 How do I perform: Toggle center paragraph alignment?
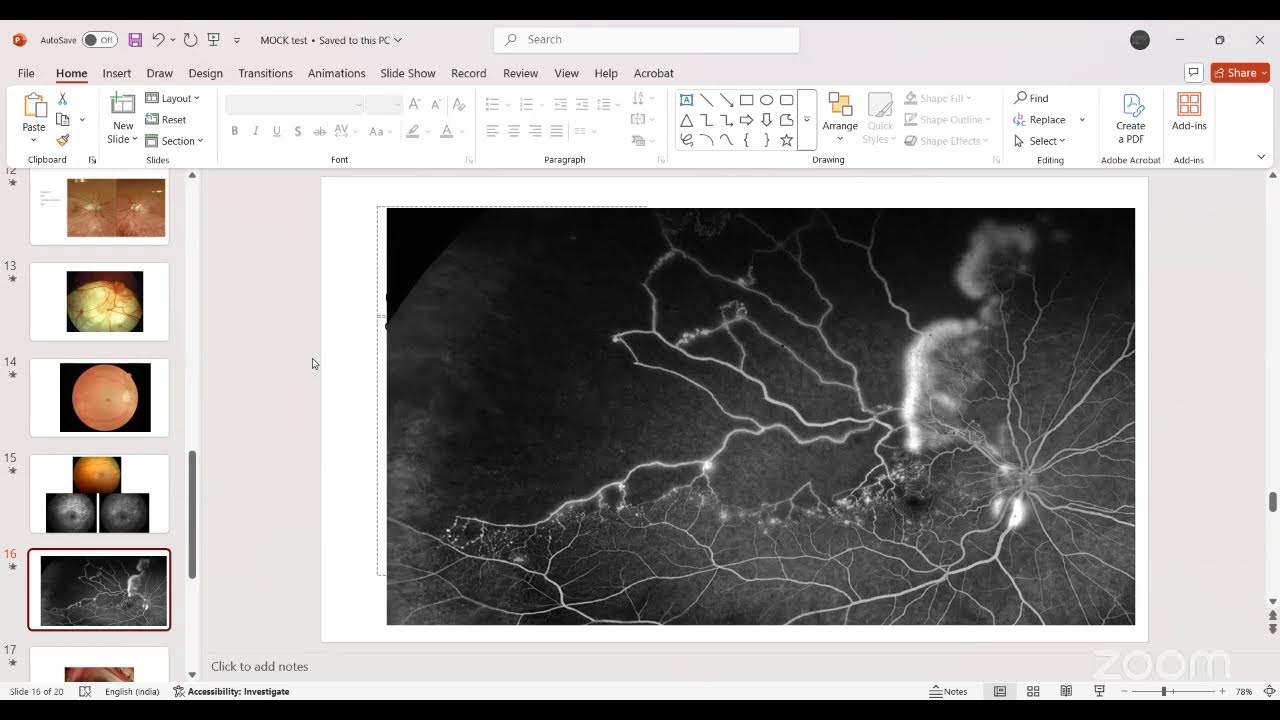(513, 131)
